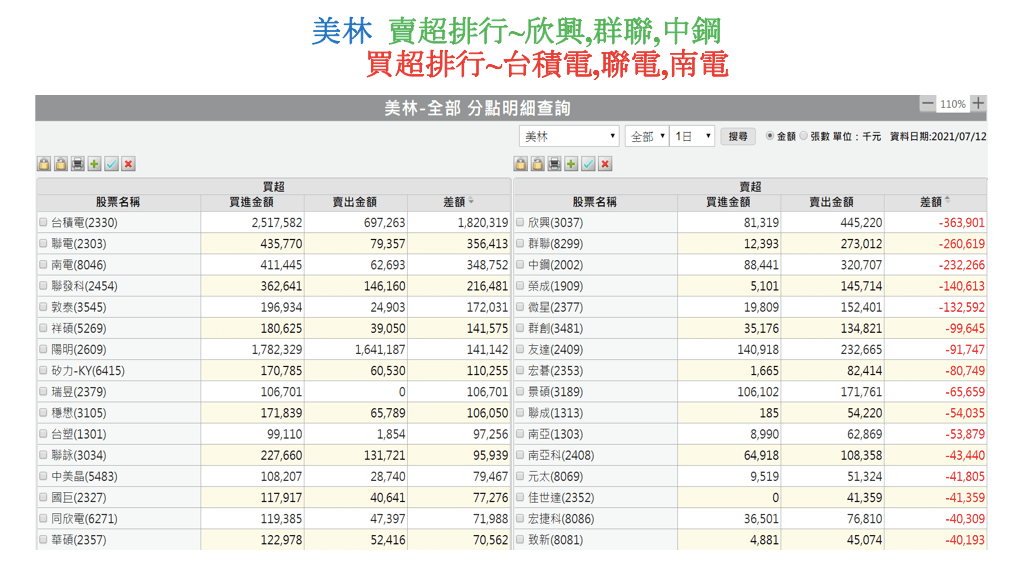1012x575 pixels.
Task: Click the 聯電(2303) stock name
Action: [84, 244]
